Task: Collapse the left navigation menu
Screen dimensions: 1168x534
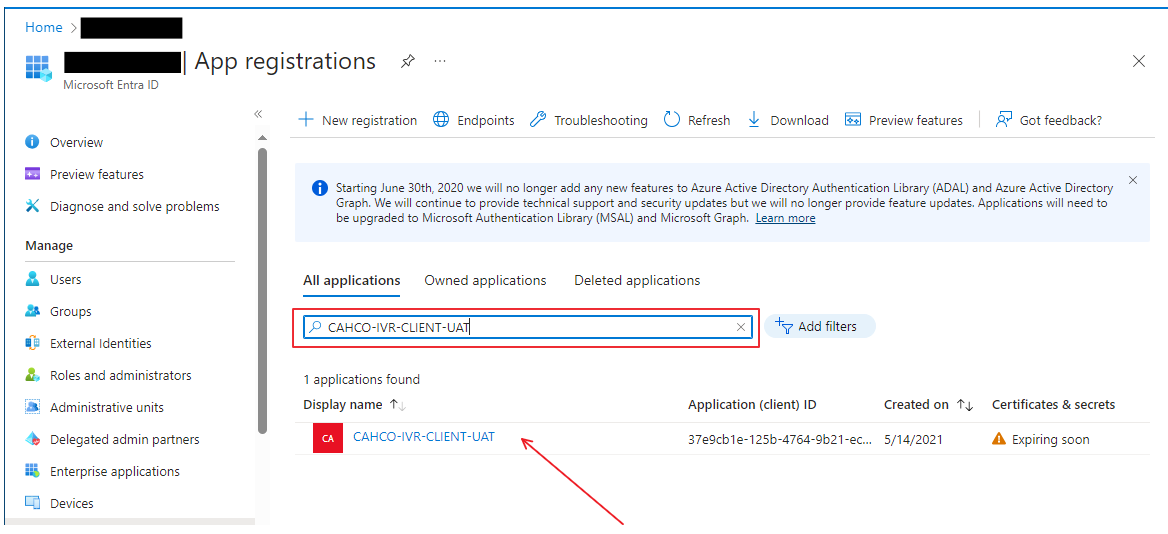Action: pos(258,115)
